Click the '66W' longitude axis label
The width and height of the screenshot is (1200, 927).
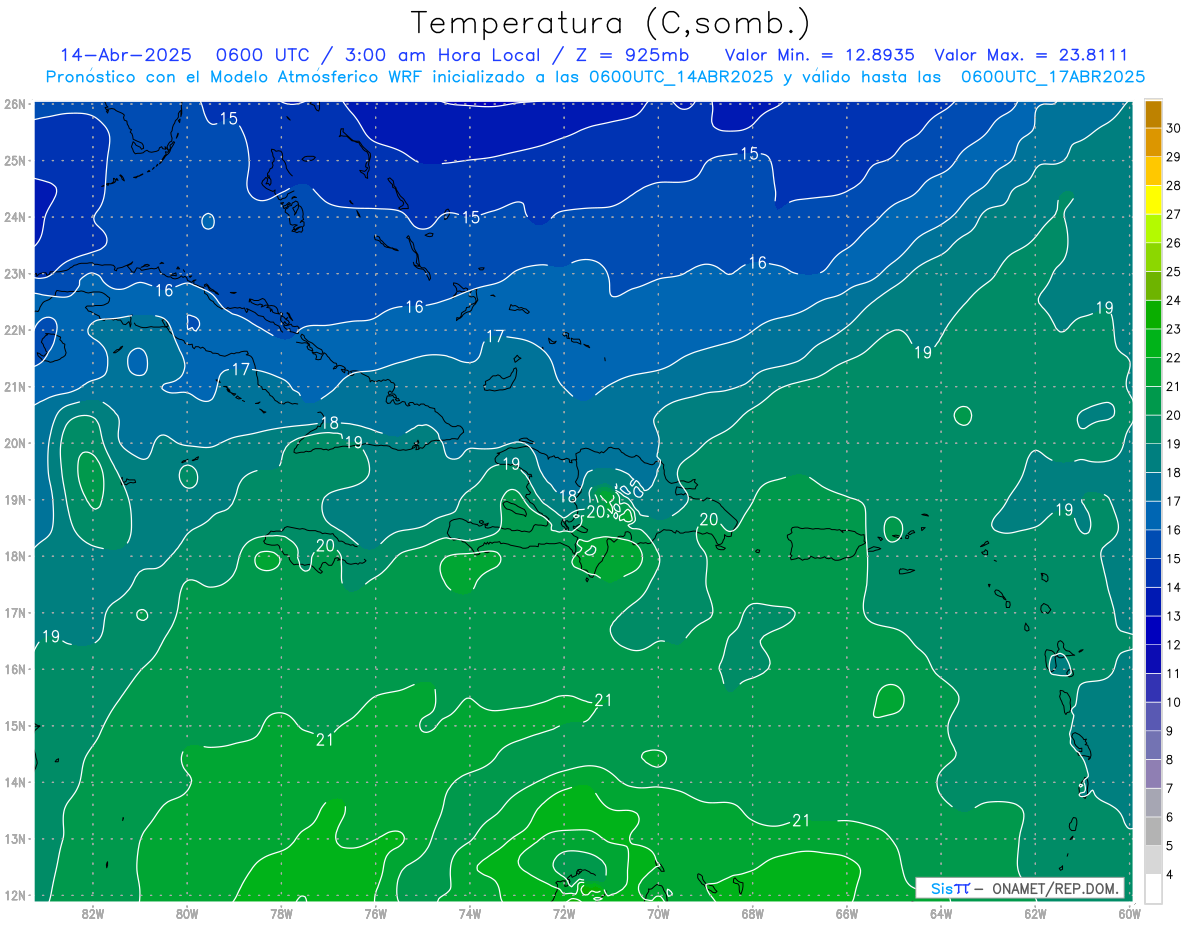click(x=847, y=914)
